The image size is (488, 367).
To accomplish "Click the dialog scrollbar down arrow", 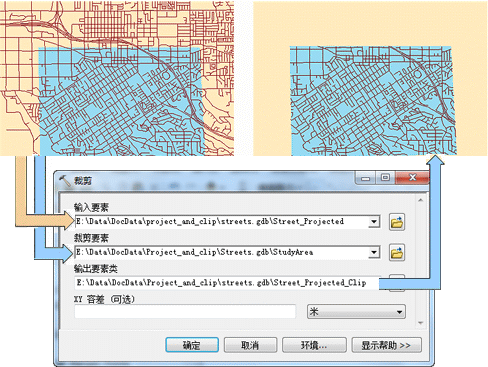I will click(x=420, y=323).
